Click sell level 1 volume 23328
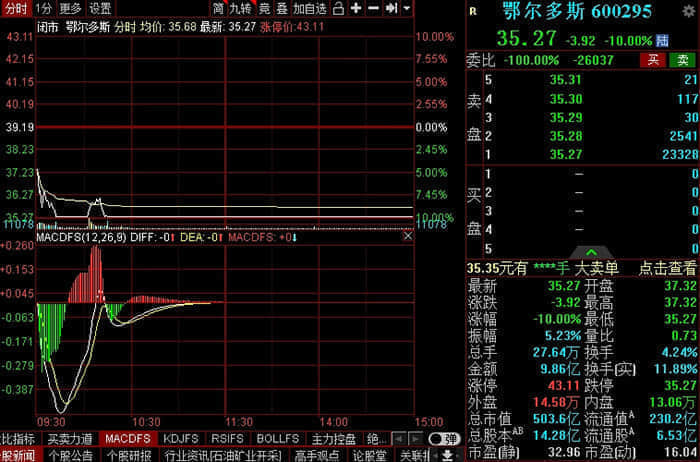This screenshot has width=700, height=462. tap(680, 154)
